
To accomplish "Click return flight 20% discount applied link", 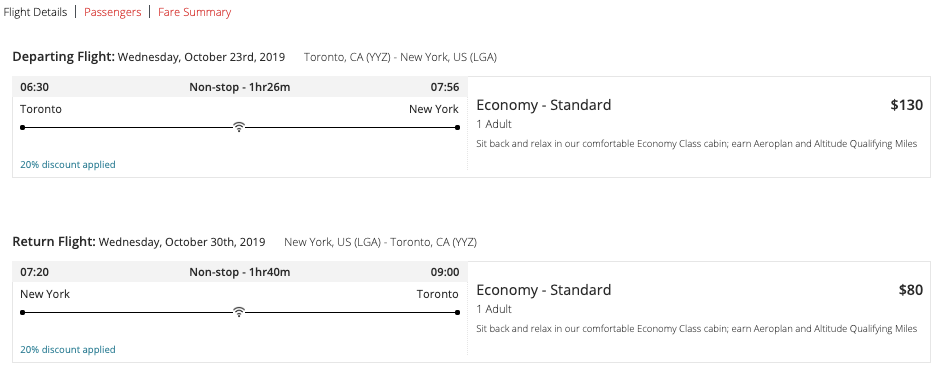I will click(x=68, y=349).
